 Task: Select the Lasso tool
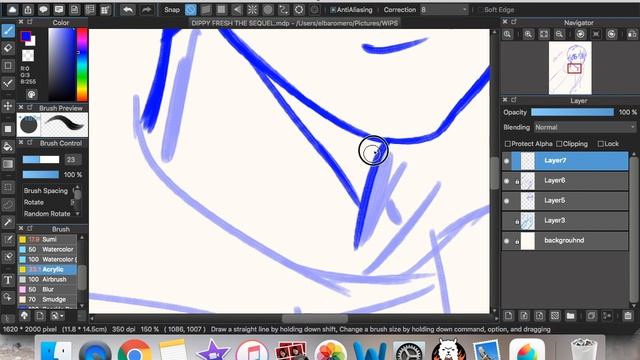[x=8, y=204]
